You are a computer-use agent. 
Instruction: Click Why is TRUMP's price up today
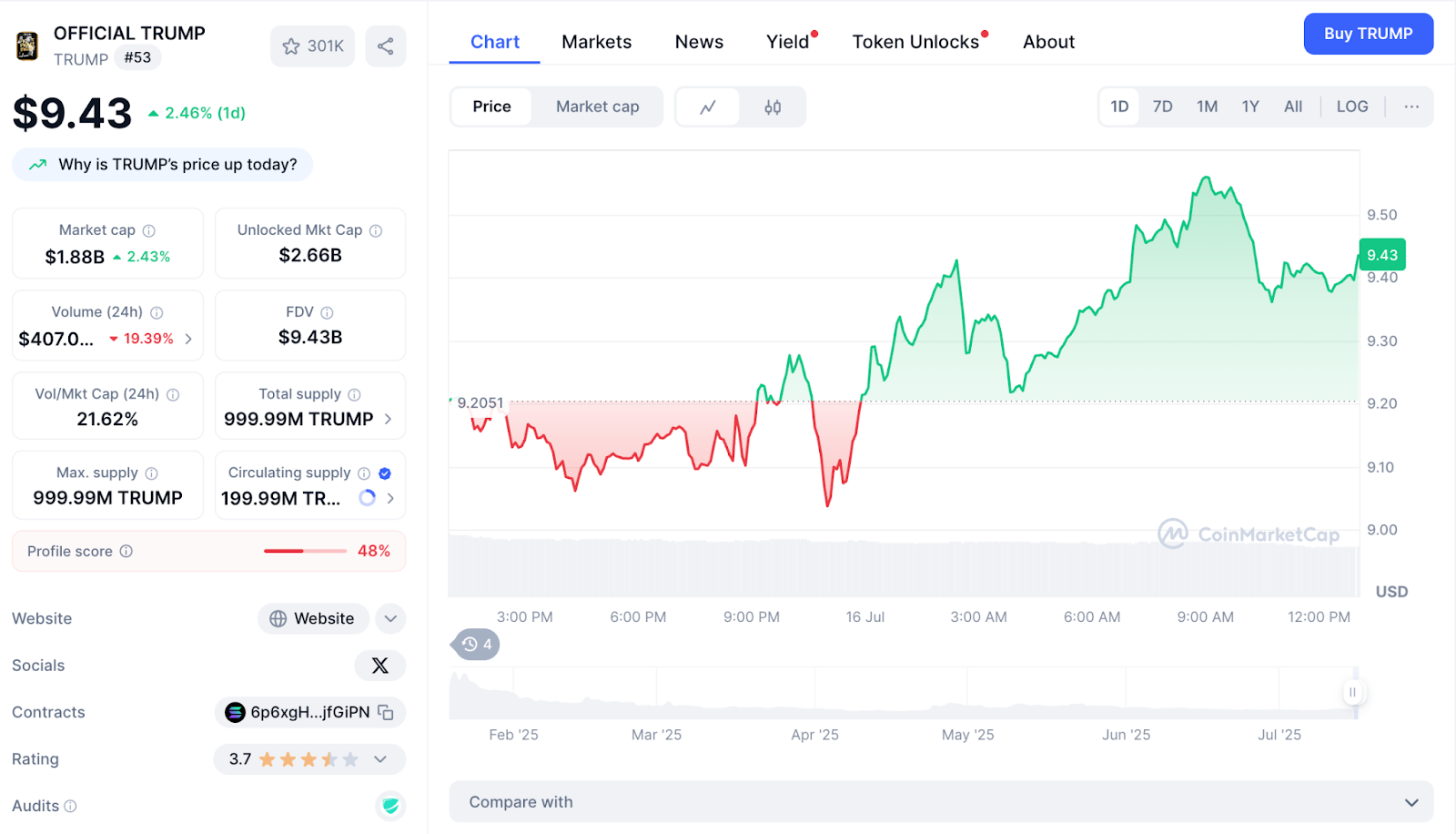pyautogui.click(x=163, y=165)
